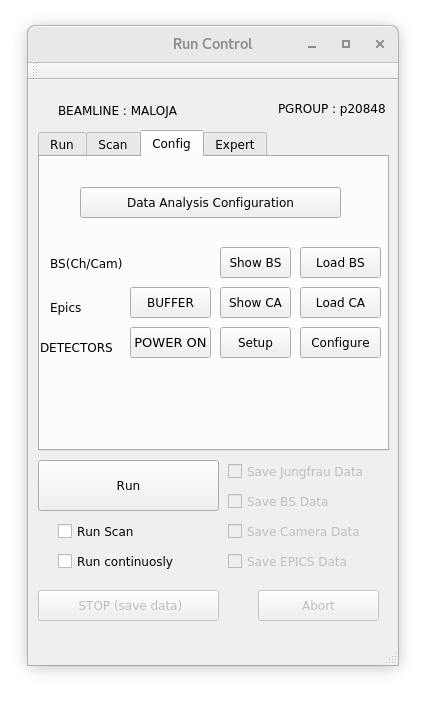
Task: Switch to the Run tab
Action: coord(62,144)
